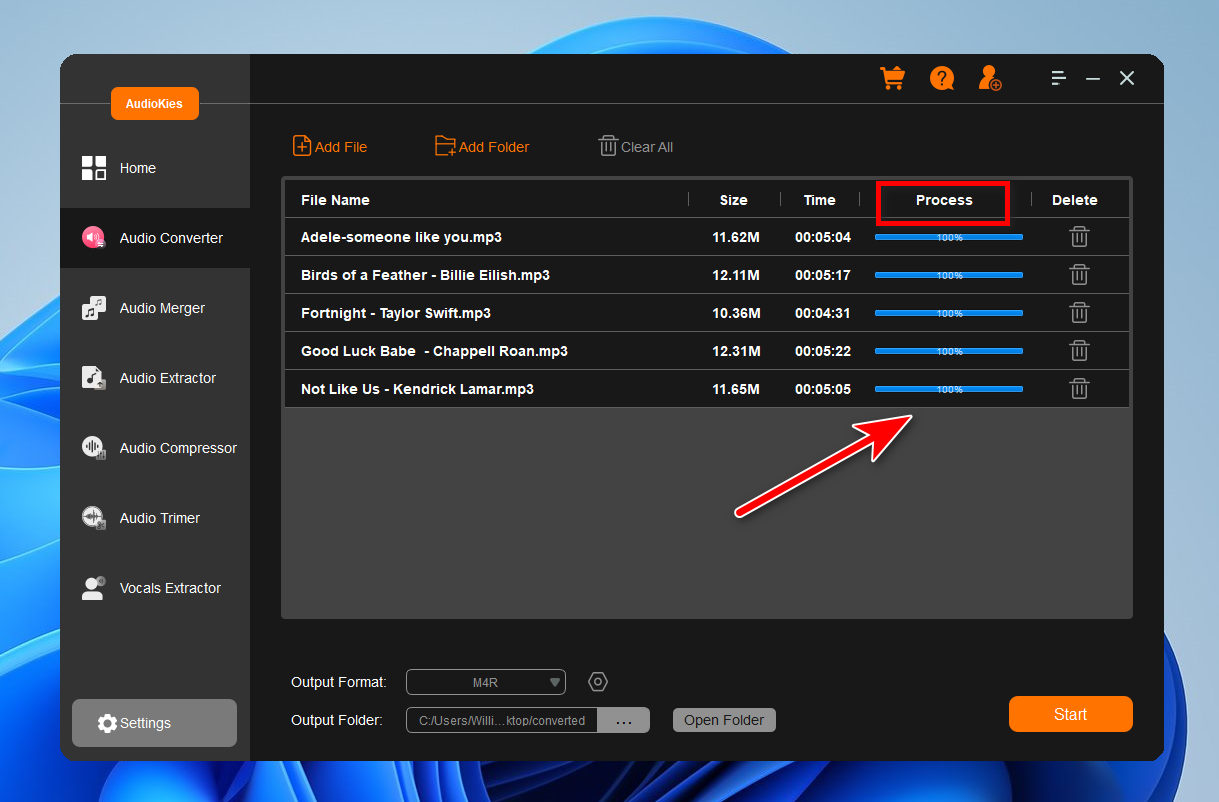The width and height of the screenshot is (1219, 802).
Task: Delete Birds of a Feather file row
Action: 1079,275
